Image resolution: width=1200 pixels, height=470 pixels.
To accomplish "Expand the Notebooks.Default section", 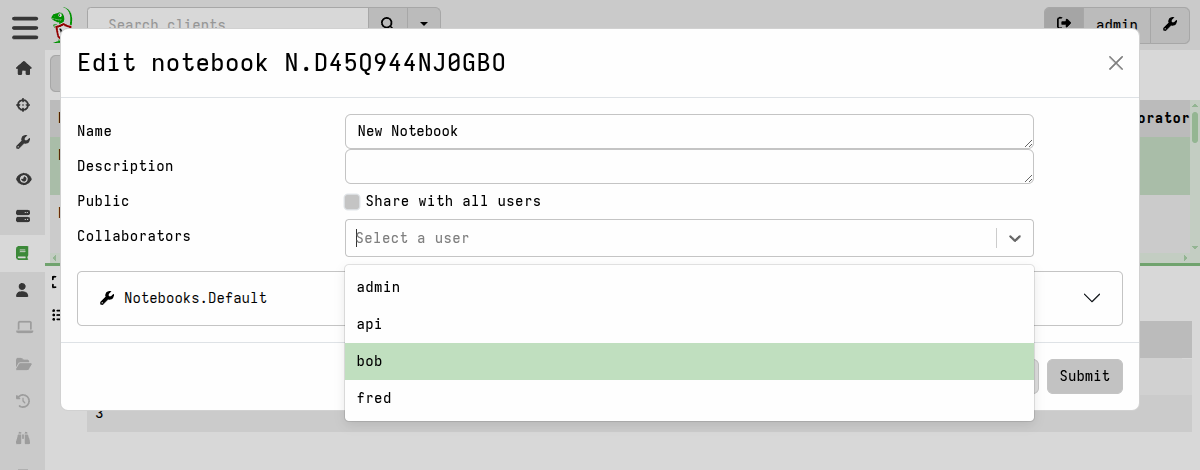I will (x=1092, y=298).
